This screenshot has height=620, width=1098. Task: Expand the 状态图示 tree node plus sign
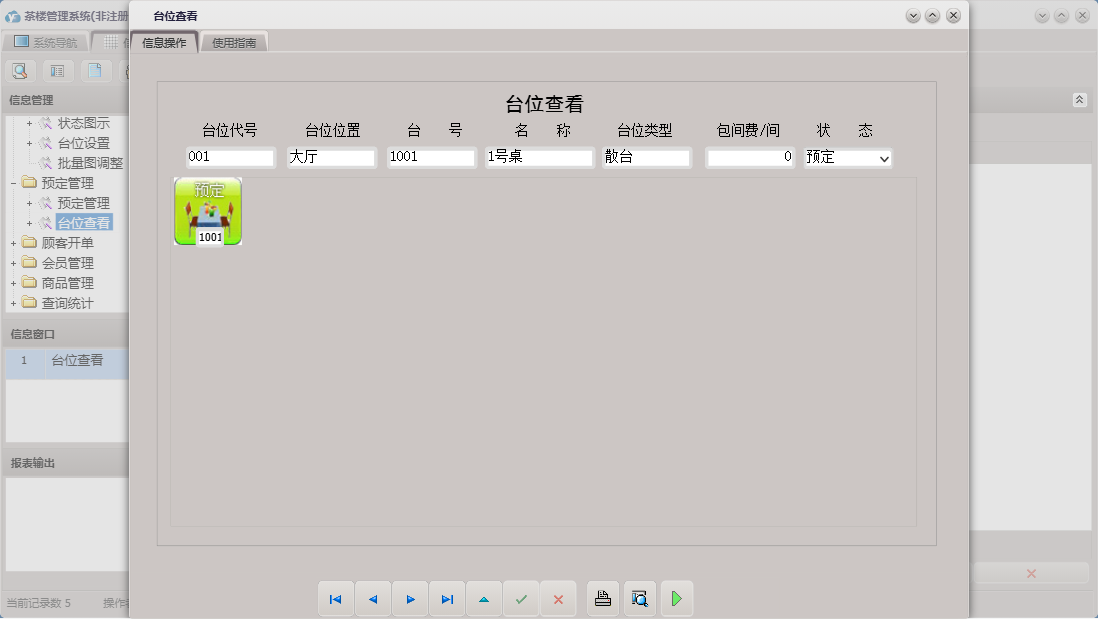[29, 123]
